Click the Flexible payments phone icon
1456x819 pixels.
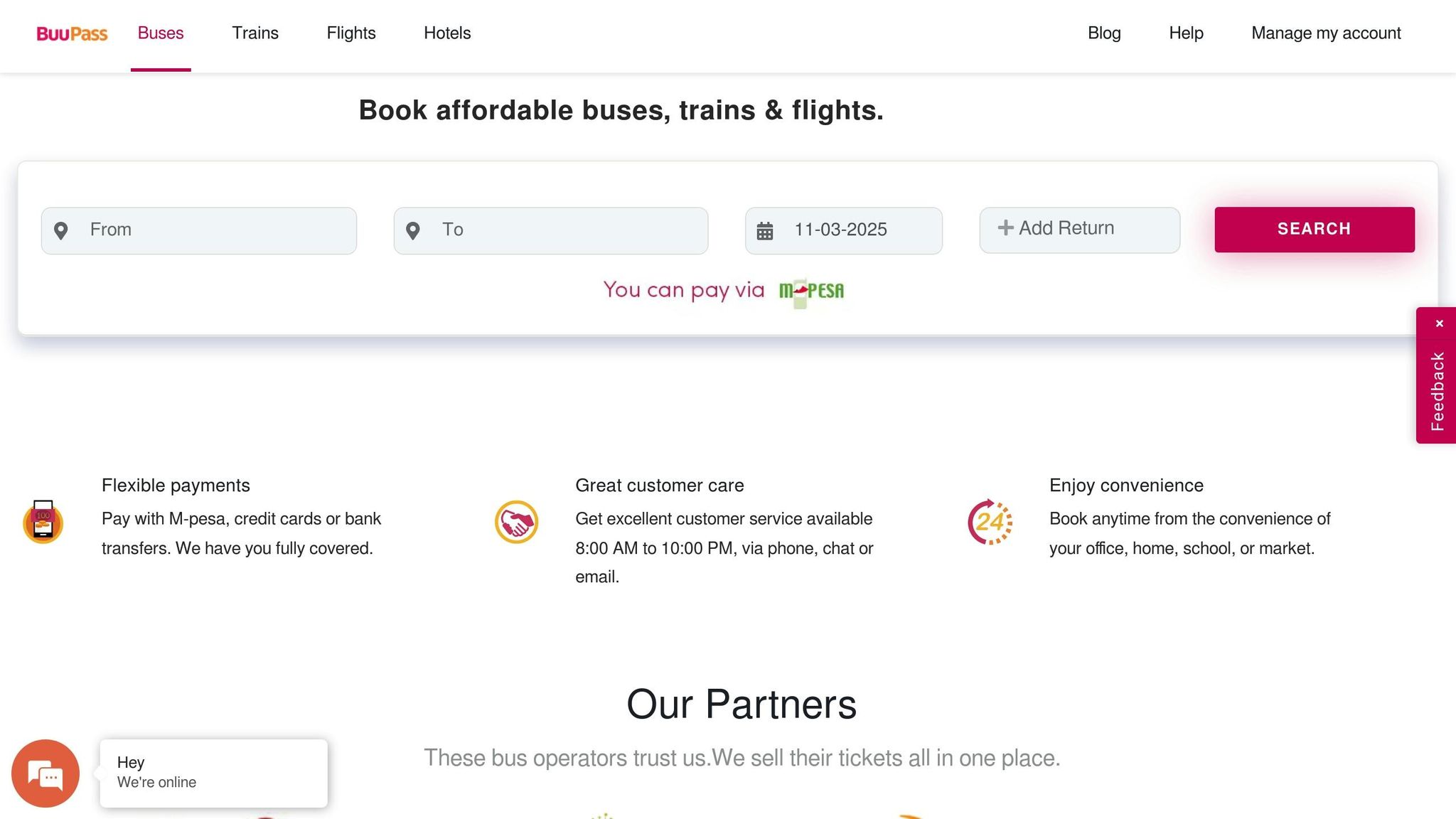43,522
